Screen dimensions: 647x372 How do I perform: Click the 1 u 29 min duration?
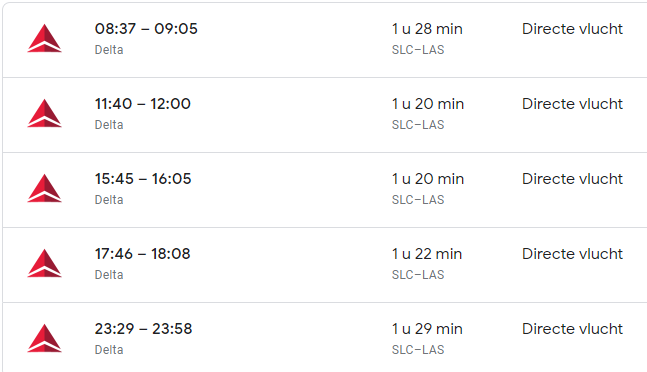[x=427, y=329]
